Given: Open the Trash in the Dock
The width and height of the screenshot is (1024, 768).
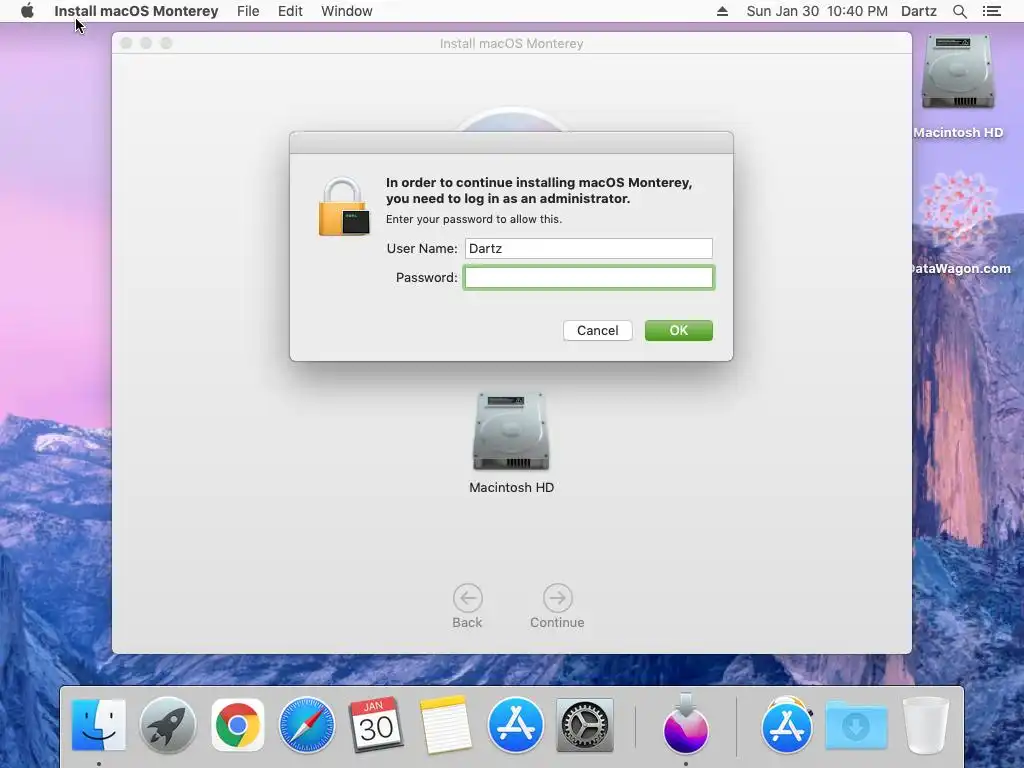Looking at the screenshot, I should (x=925, y=725).
